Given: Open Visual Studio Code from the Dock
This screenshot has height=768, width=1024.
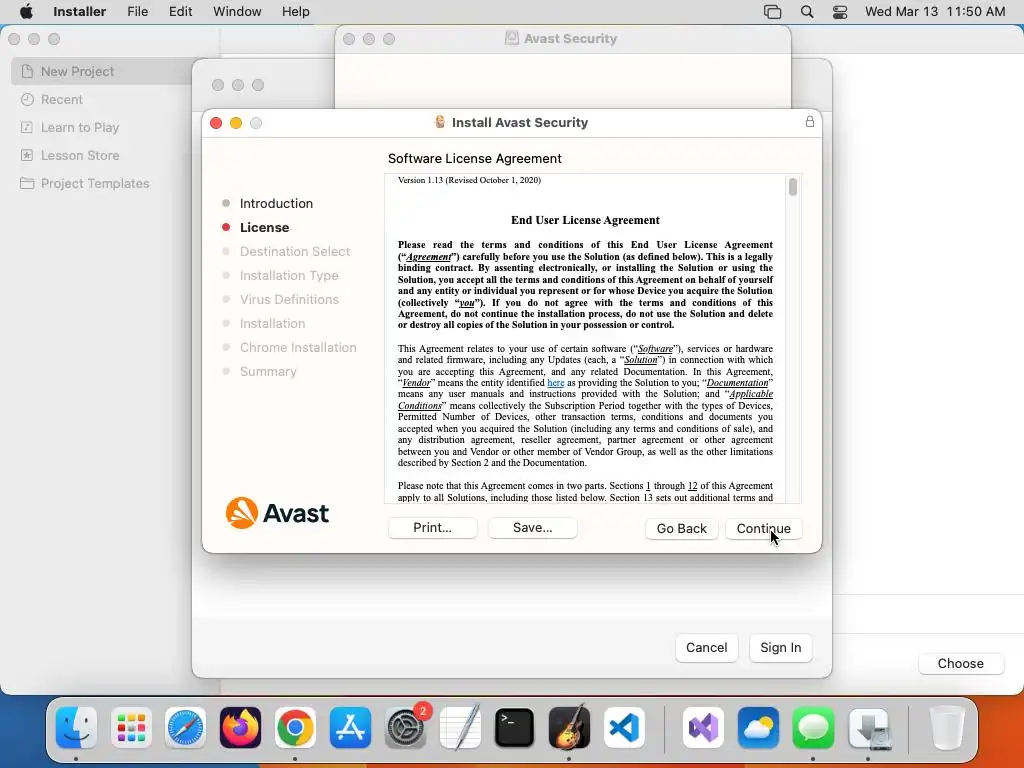Looking at the screenshot, I should 624,728.
